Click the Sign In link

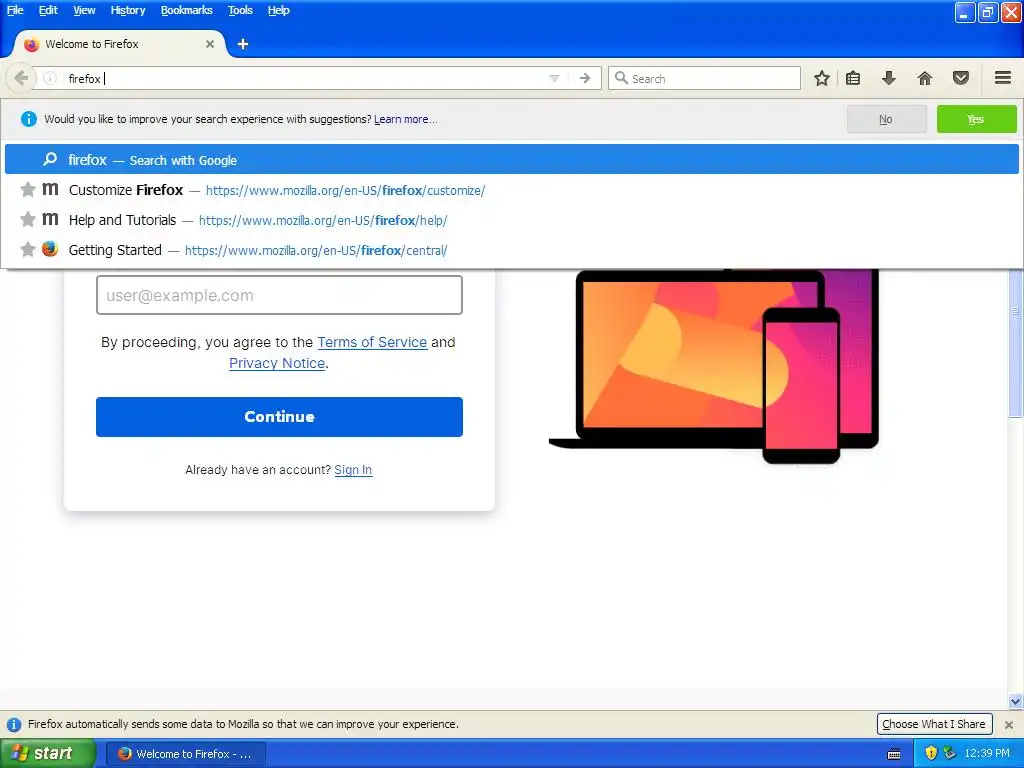tap(353, 470)
